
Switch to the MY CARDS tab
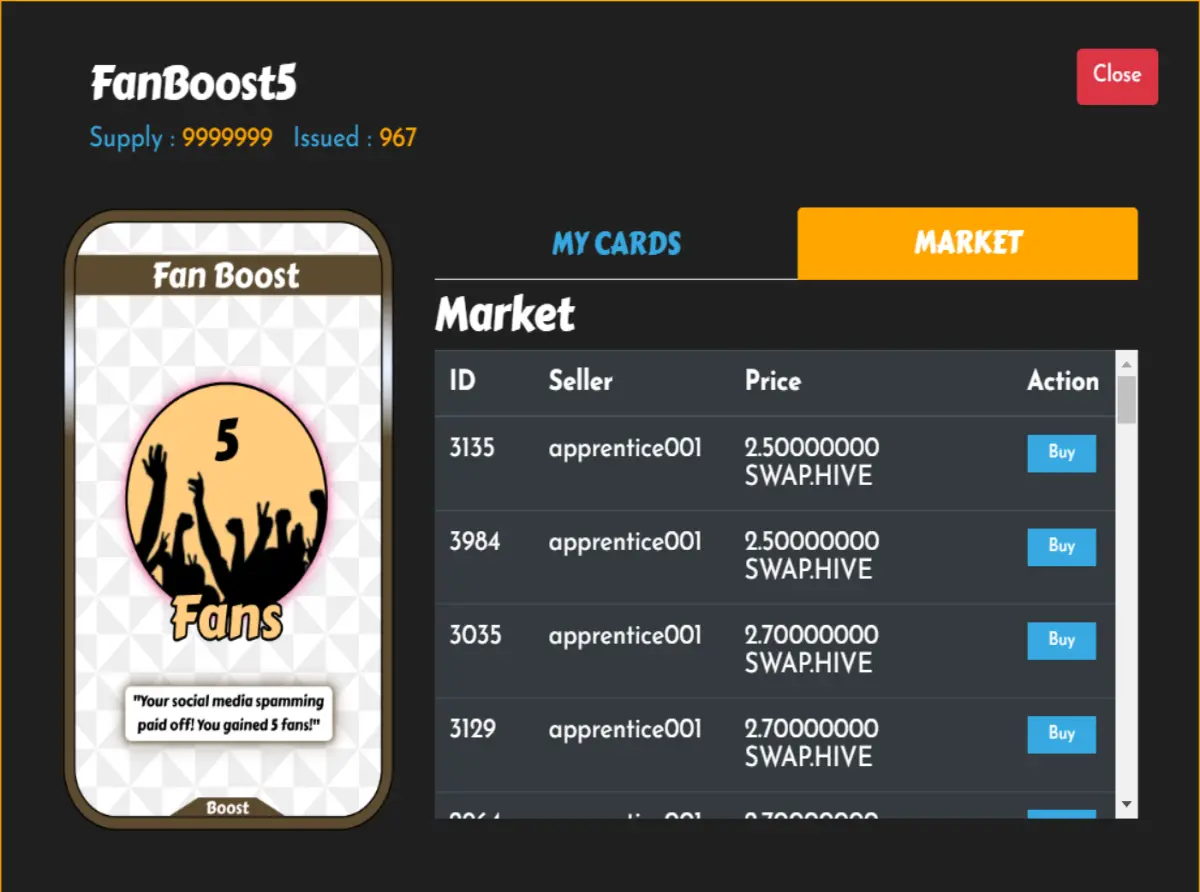click(x=616, y=243)
